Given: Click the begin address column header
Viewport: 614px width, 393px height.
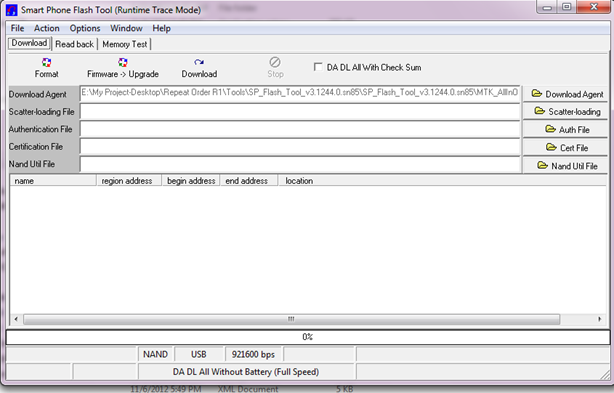Looking at the screenshot, I should (x=191, y=181).
